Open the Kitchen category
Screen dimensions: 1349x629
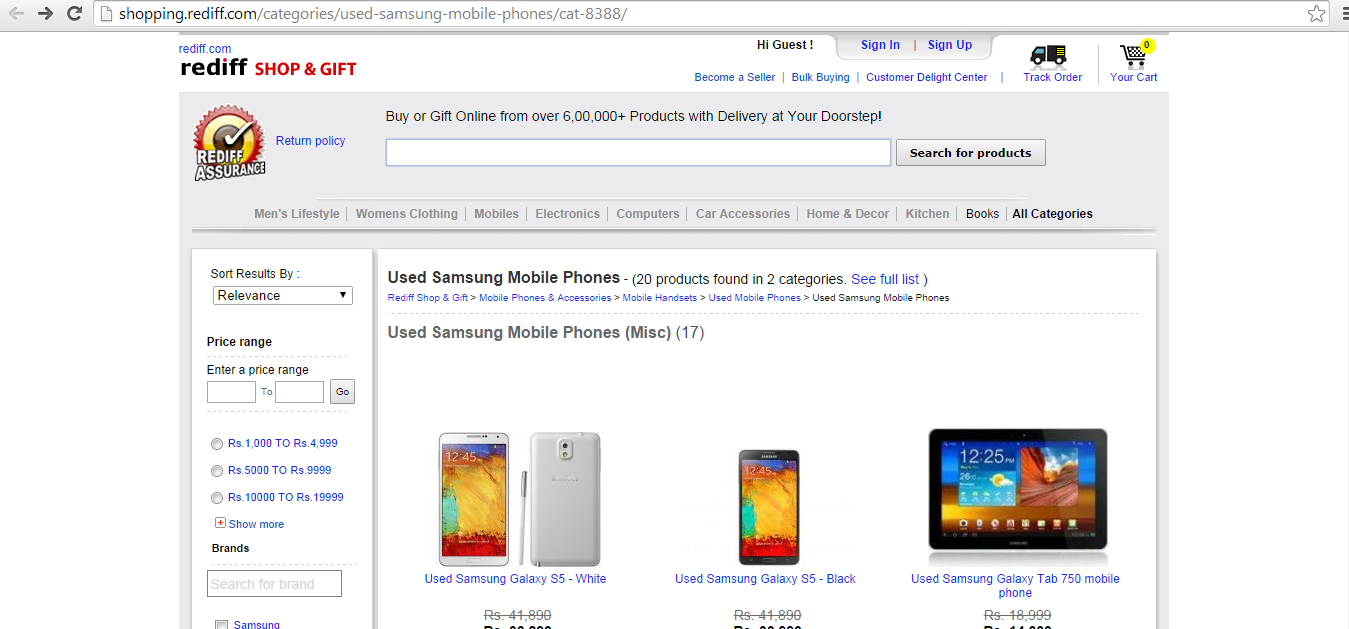[x=927, y=214]
